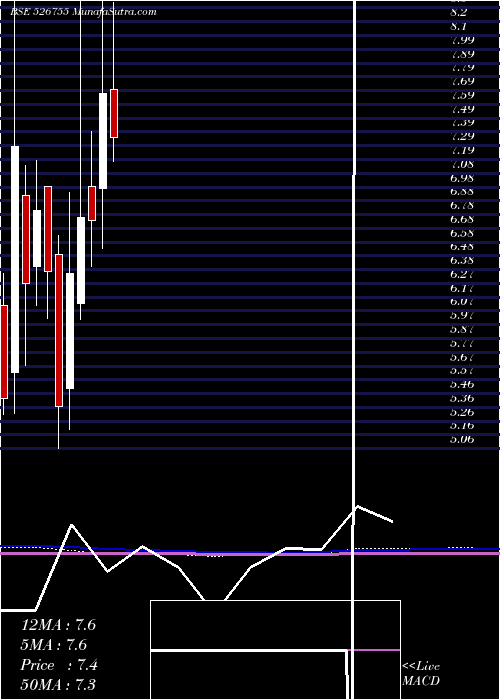Click the 5.57 price axis label
The width and height of the screenshot is (500, 700).
coord(462,371)
